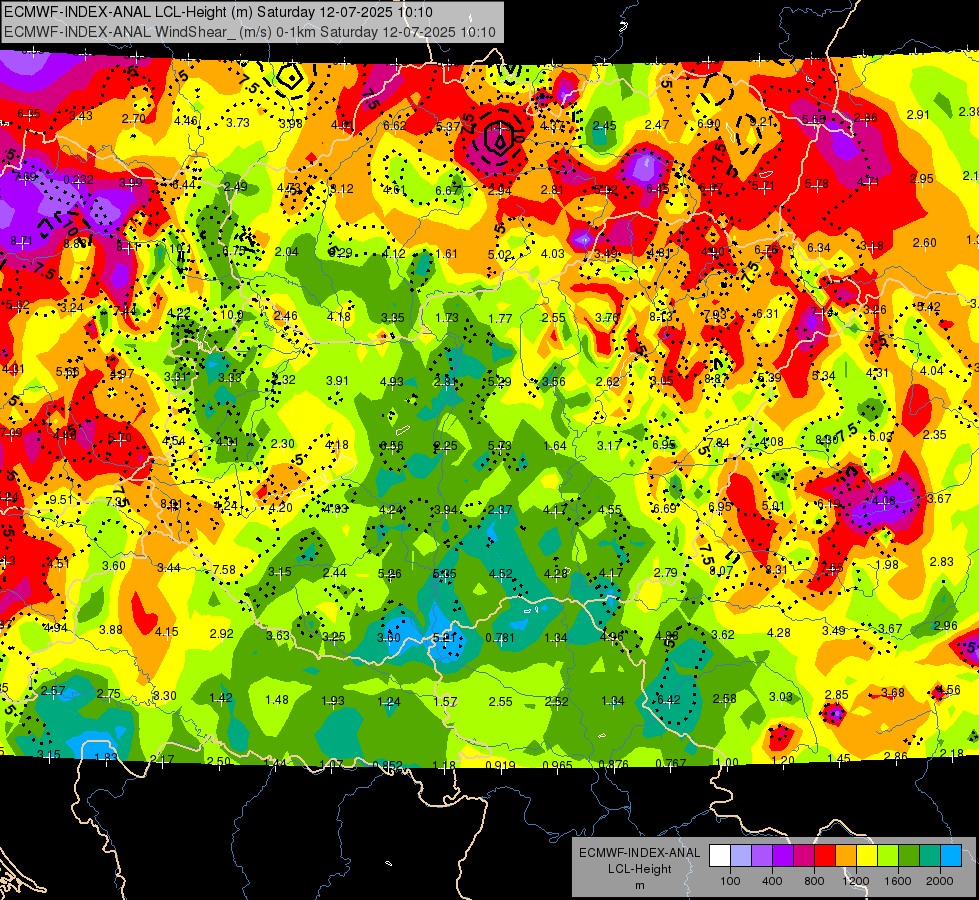
Task: Click the wind shear value '2.35'
Action: click(935, 434)
